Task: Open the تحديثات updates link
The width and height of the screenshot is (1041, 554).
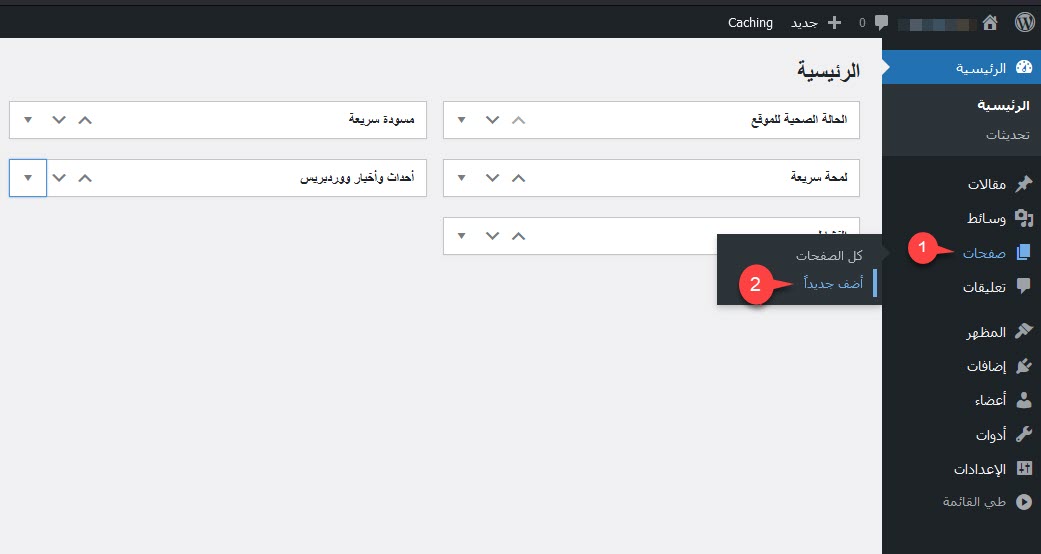Action: point(1004,134)
